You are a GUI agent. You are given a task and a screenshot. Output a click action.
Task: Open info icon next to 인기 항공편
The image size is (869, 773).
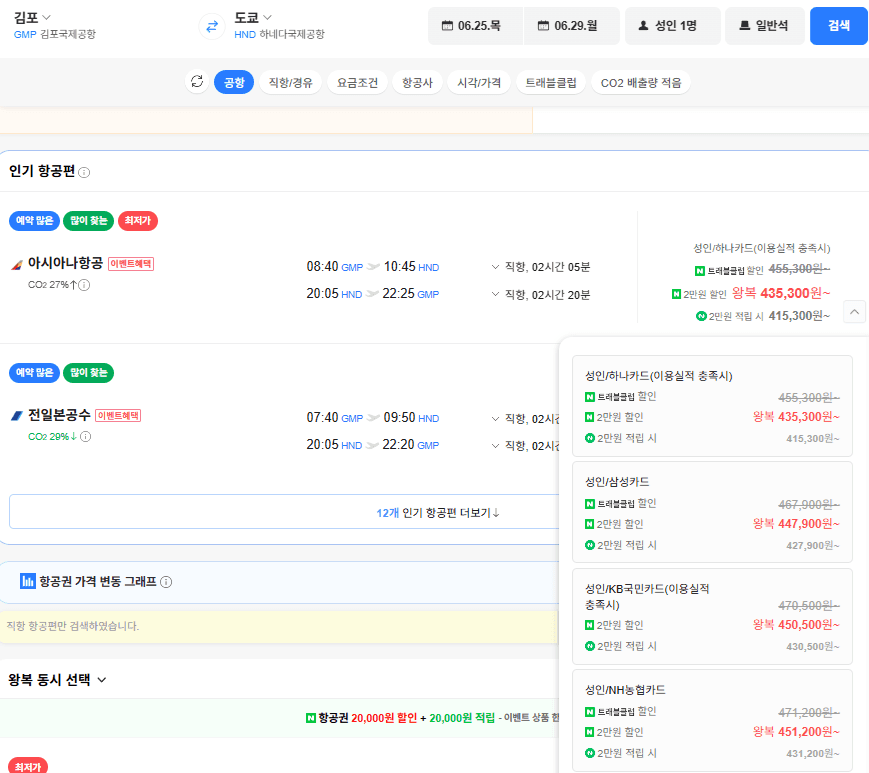[84, 172]
